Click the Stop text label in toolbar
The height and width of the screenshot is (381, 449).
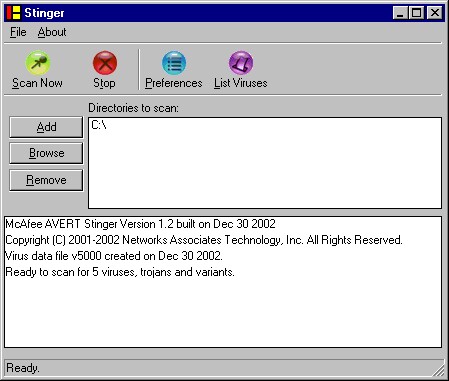tap(104, 83)
